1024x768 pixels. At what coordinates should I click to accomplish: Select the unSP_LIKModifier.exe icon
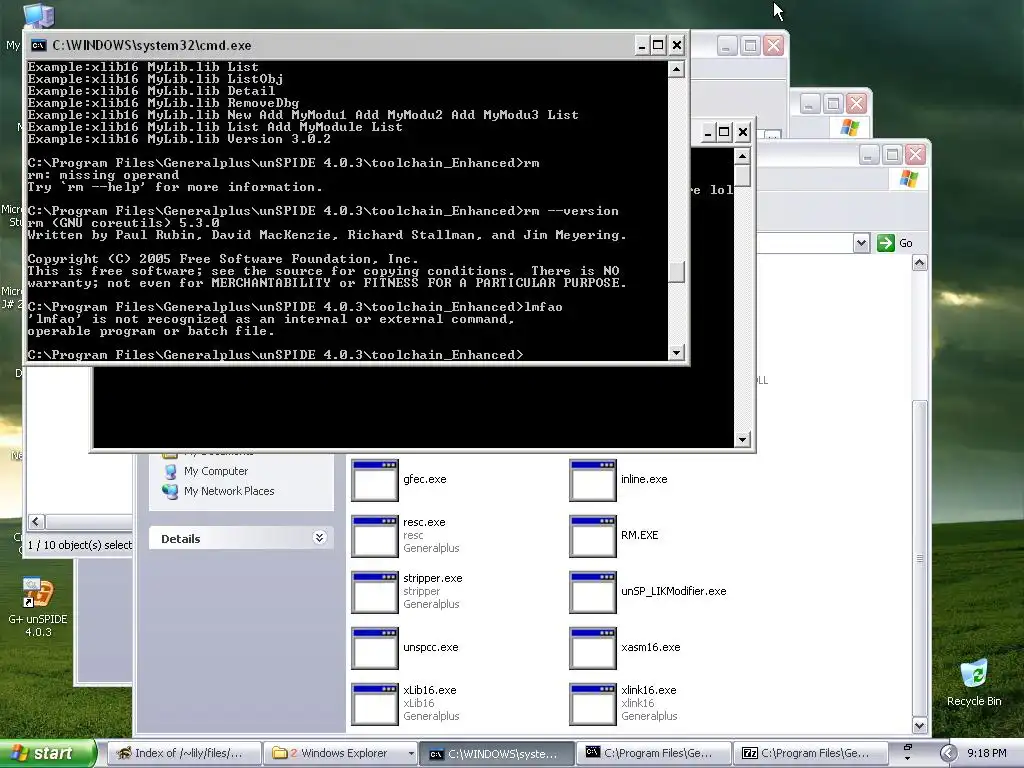(x=592, y=592)
